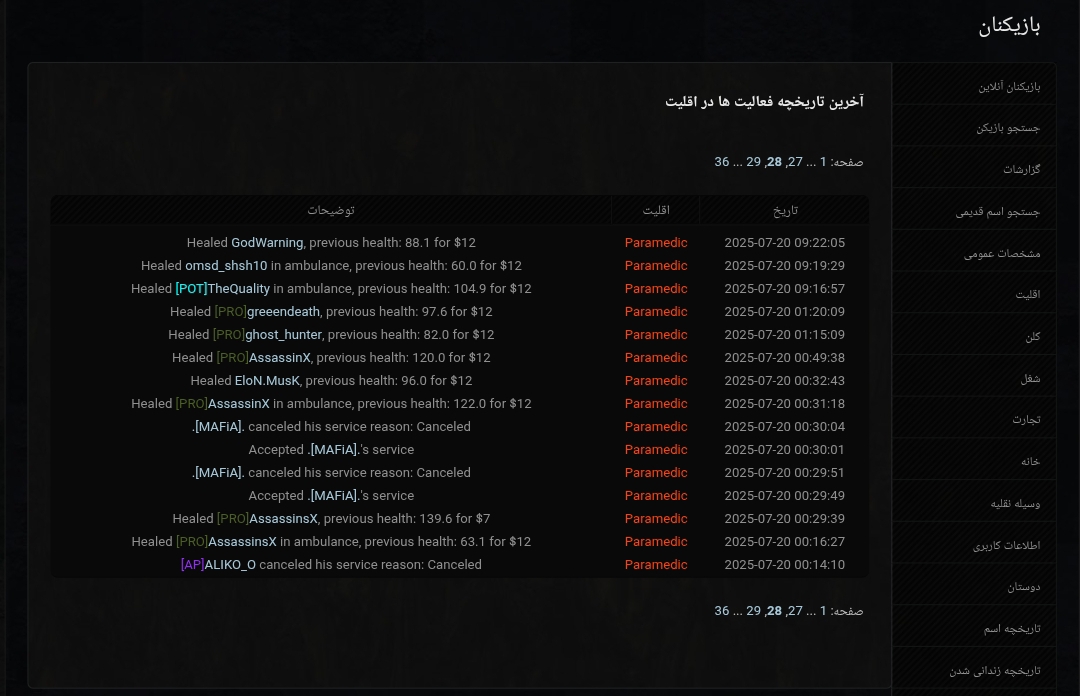Image resolution: width=1080 pixels, height=696 pixels.
Task: Open [AP]ALIKO_O player link
Action: click(x=218, y=565)
